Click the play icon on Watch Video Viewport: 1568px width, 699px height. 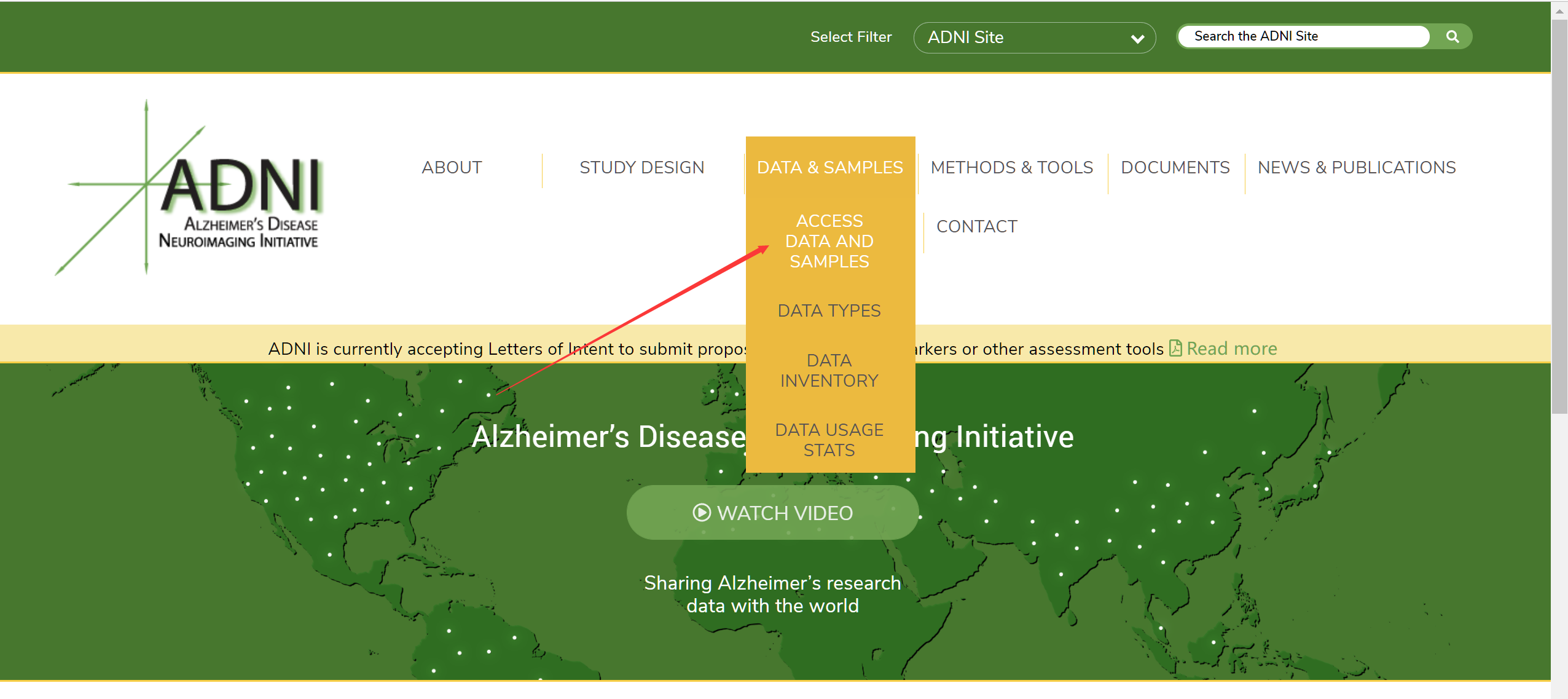(x=701, y=513)
